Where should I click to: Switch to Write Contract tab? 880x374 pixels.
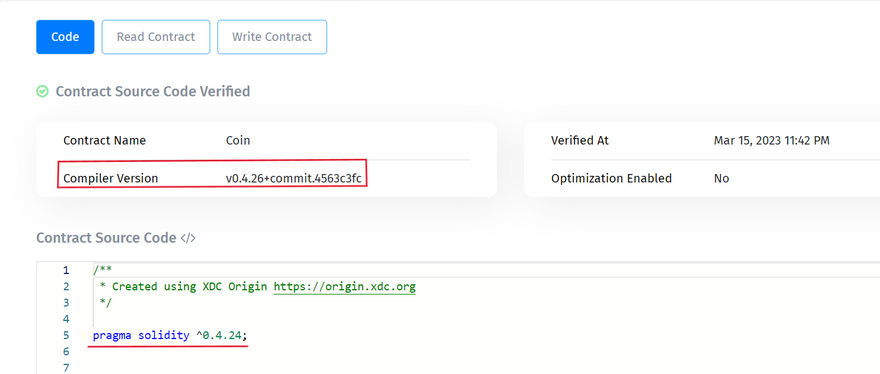(x=272, y=37)
